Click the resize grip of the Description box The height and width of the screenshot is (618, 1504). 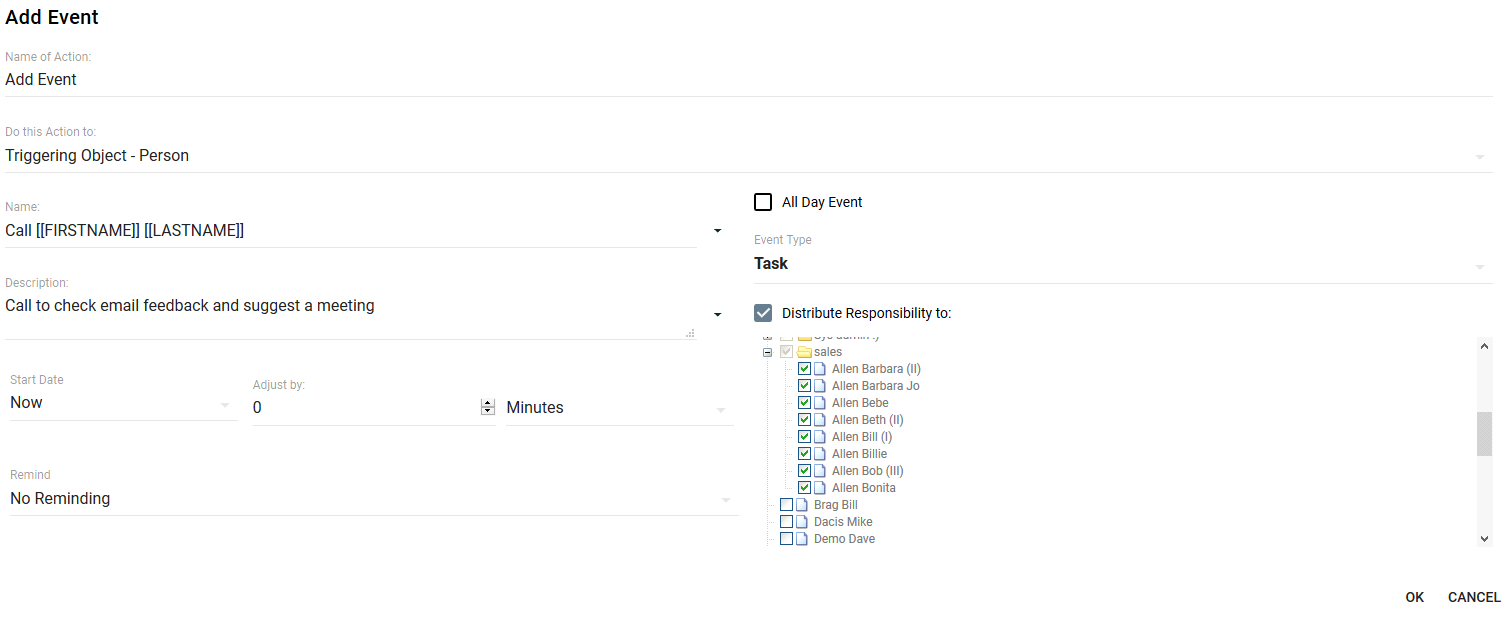pos(690,333)
